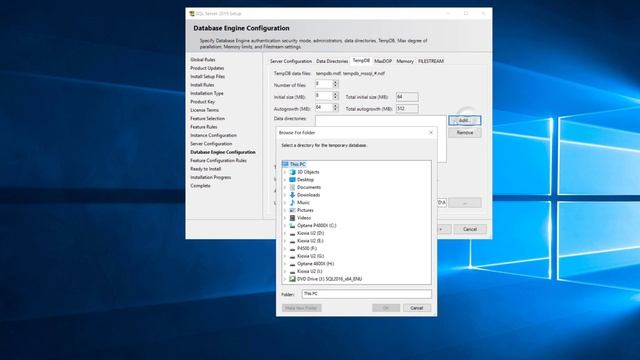Image resolution: width=640 pixels, height=360 pixels.
Task: Expand the DVD Drive SQL2016_x64_ENU node
Action: pos(285,279)
